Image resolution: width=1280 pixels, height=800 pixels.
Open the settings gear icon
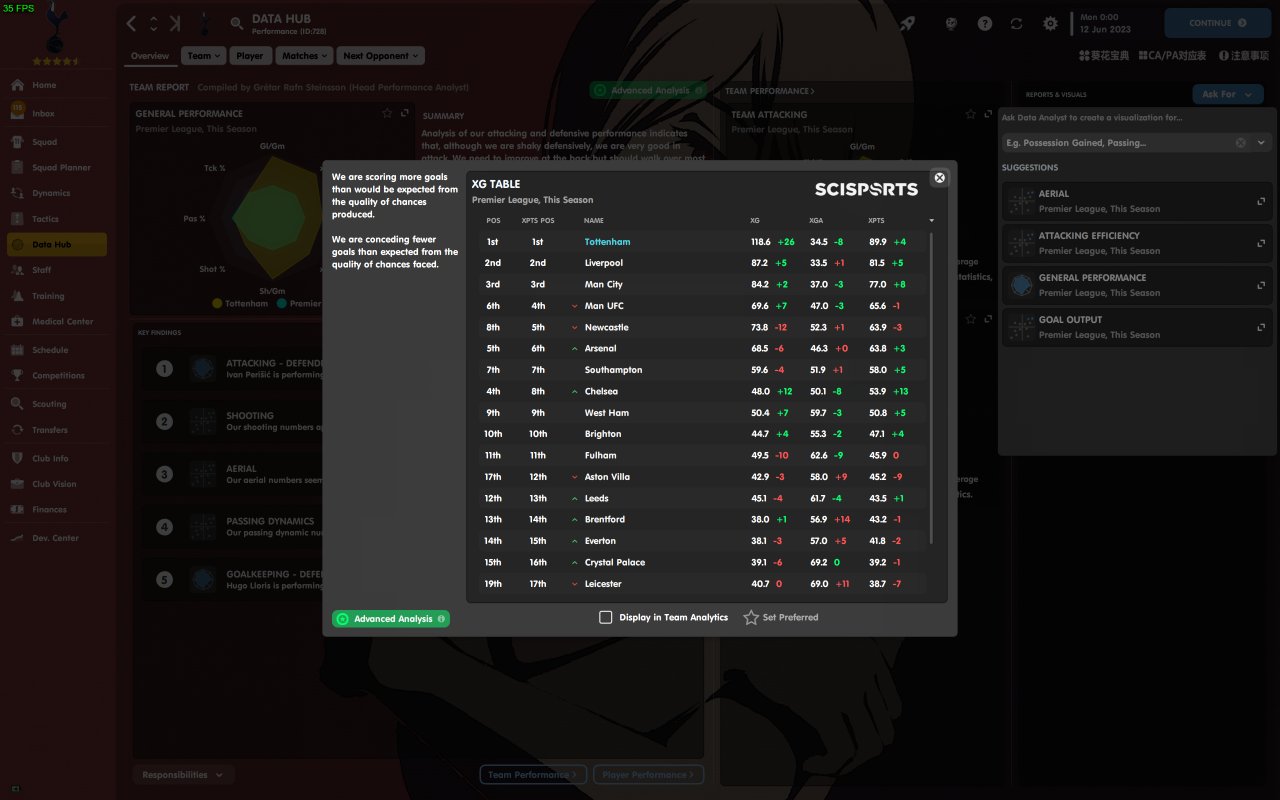pyautogui.click(x=1050, y=23)
